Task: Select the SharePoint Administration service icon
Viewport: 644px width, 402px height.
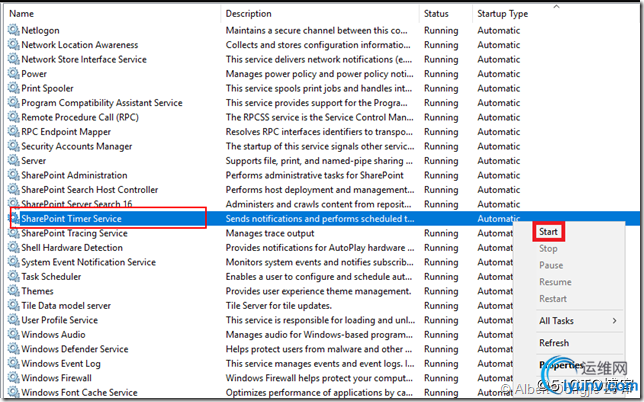Action: [14, 175]
